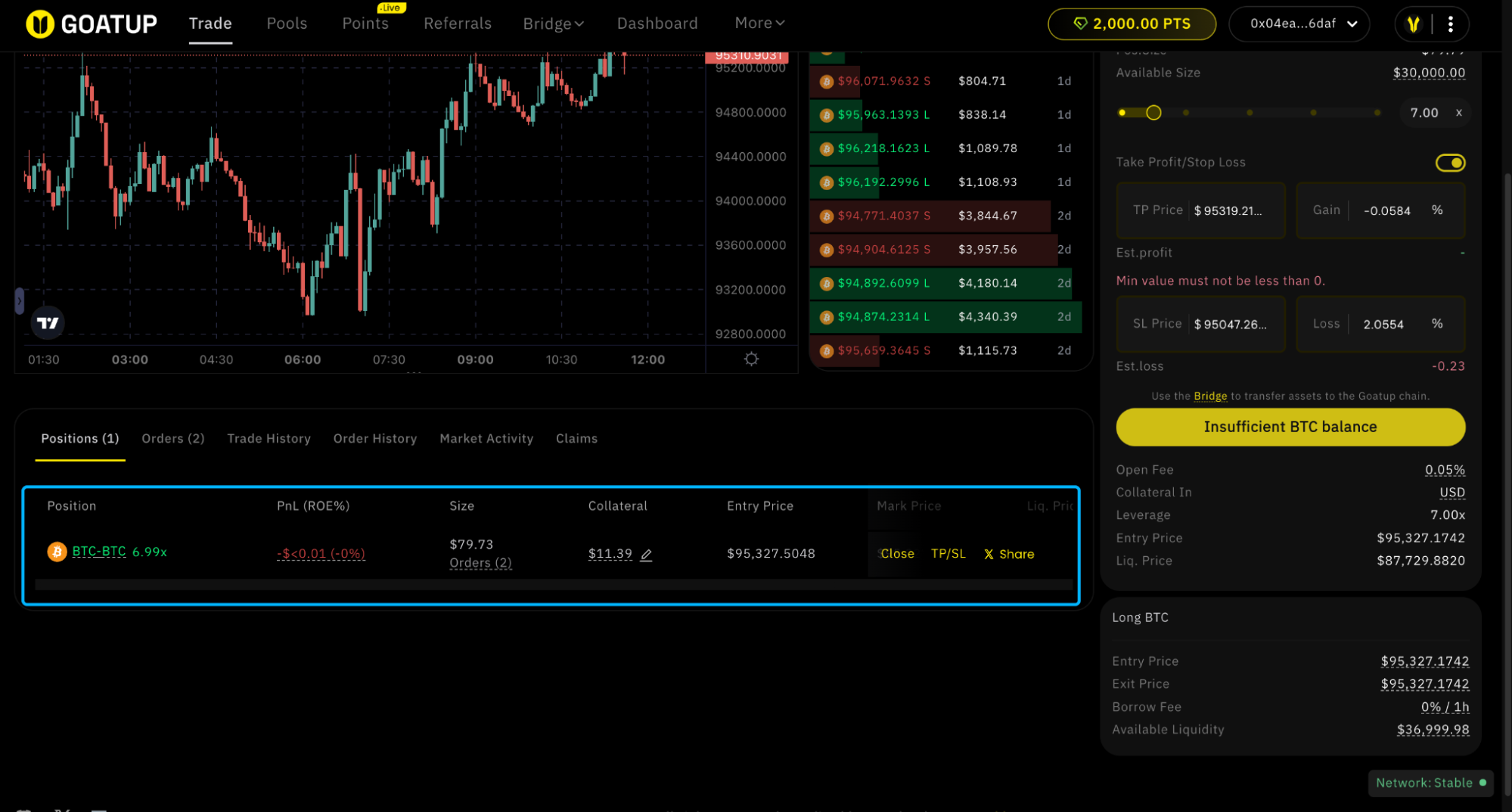
Task: Click the GOATUP goat logo icon
Action: point(39,23)
